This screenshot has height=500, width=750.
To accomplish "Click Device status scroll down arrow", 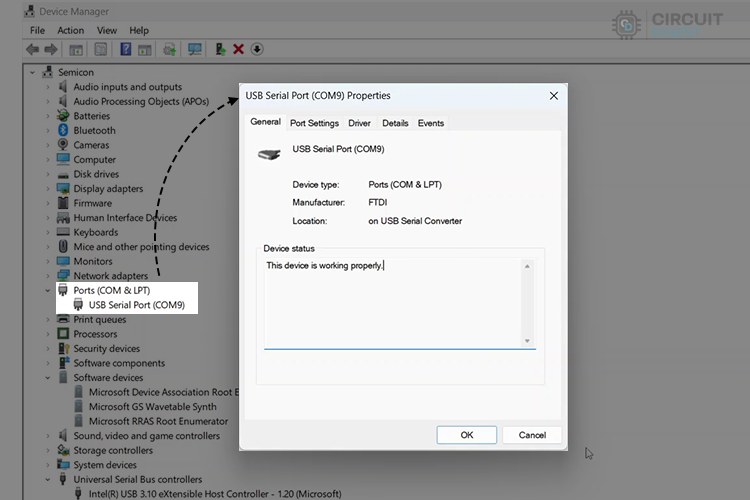I will point(527,341).
